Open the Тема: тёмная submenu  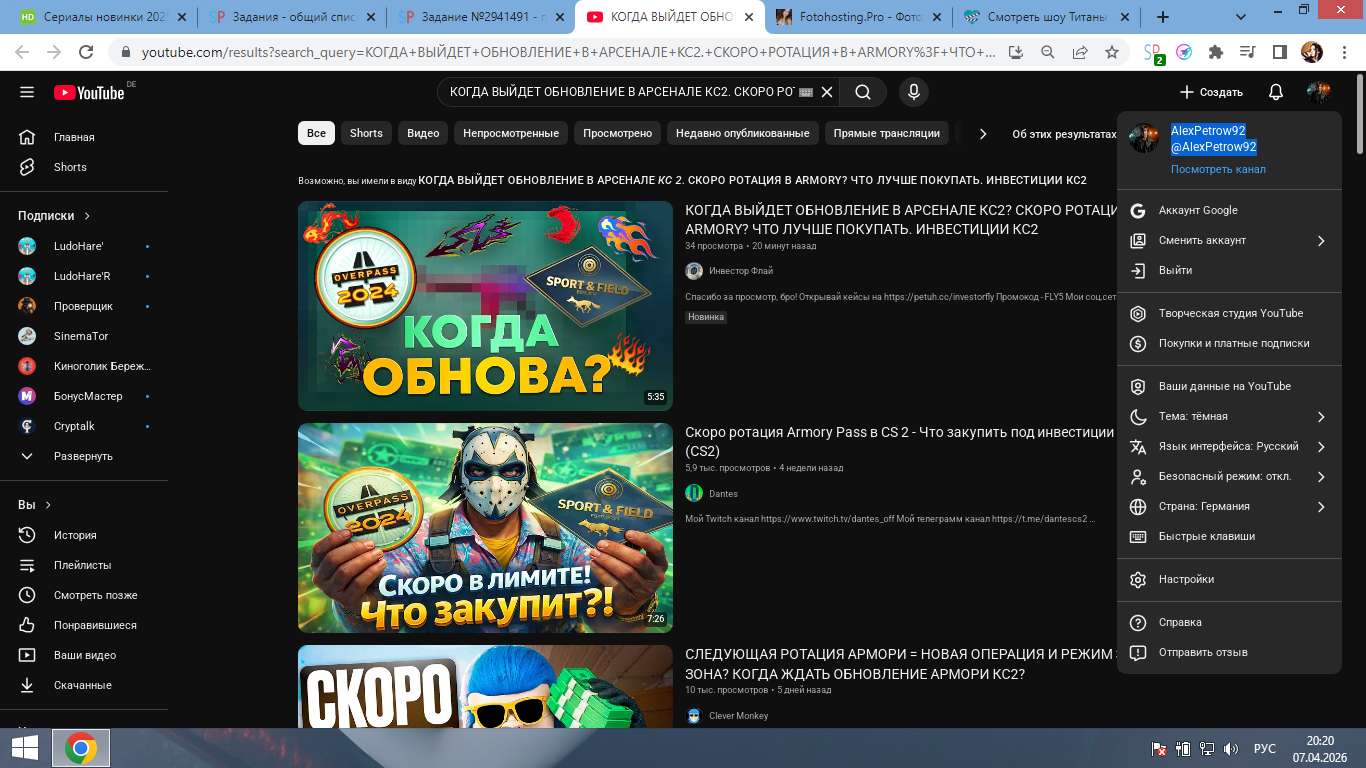1229,416
